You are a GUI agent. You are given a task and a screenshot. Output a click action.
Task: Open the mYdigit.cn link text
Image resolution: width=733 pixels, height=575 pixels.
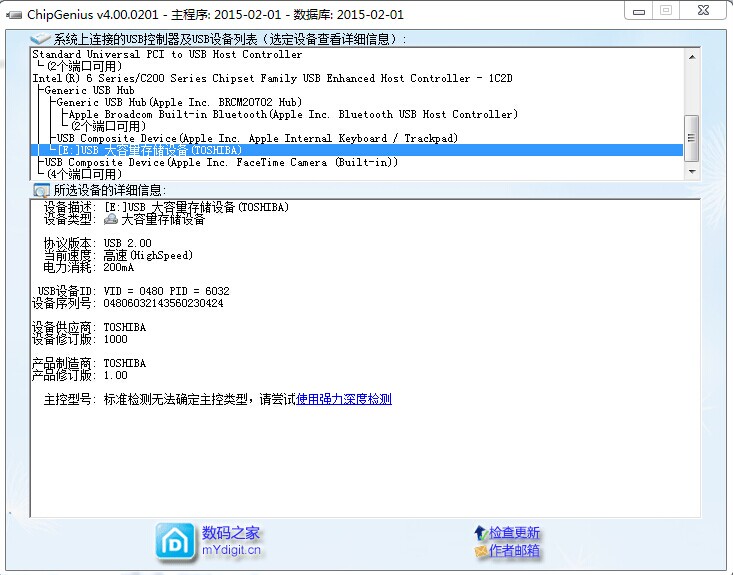coord(231,550)
